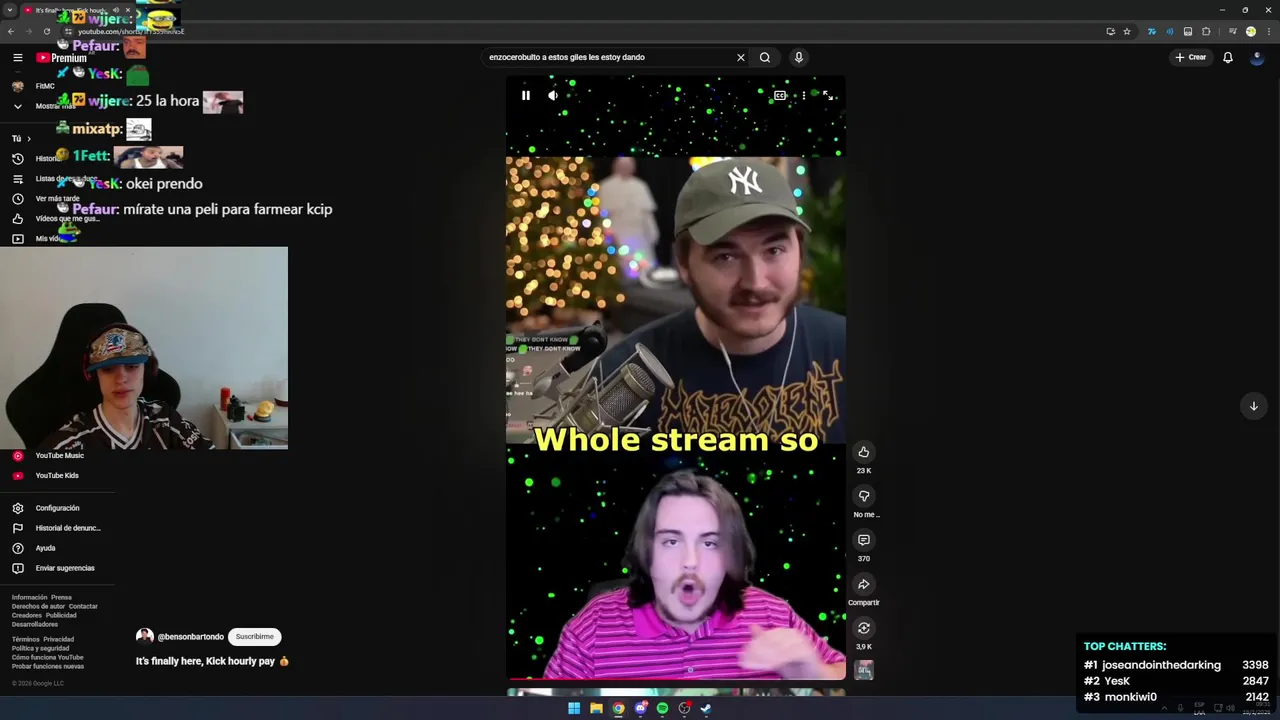Go to YouTube Premium home logo
Screen dimensions: 1280x720
(62, 58)
